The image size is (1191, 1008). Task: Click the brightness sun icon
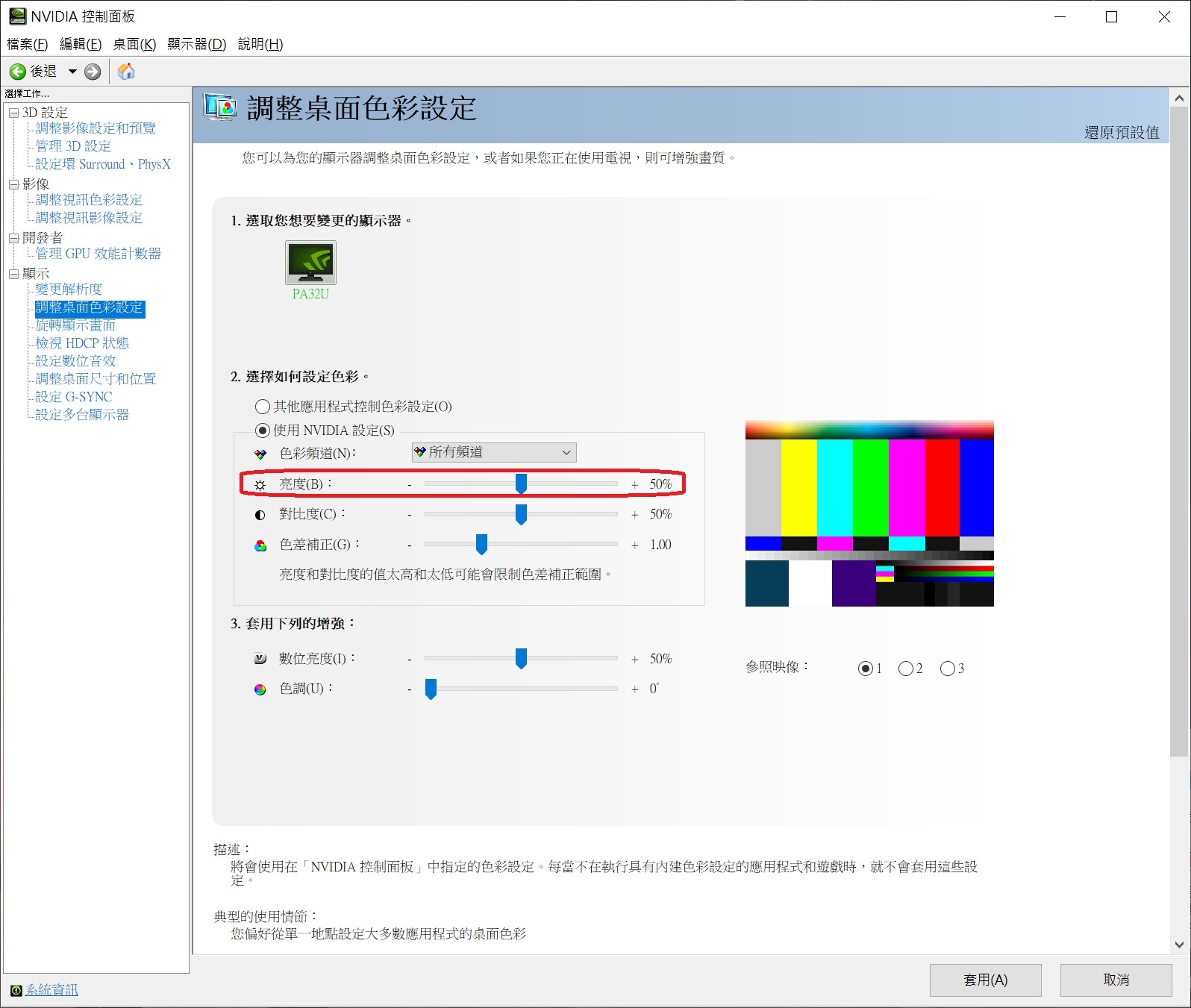[260, 485]
